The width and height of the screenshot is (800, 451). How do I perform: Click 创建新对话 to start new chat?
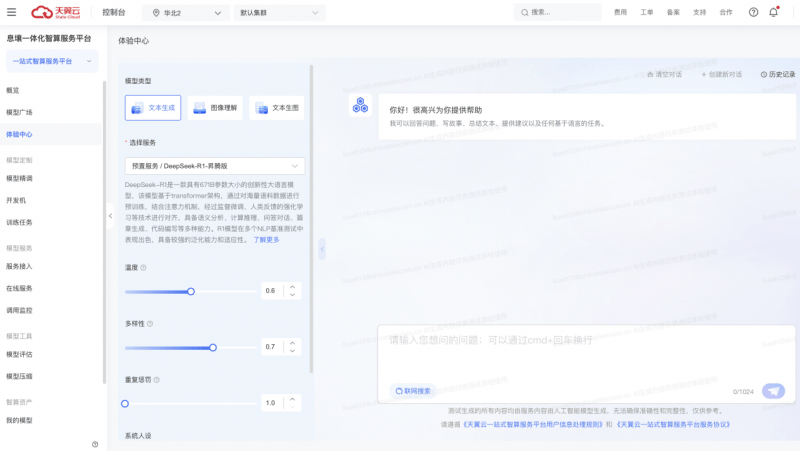click(721, 74)
